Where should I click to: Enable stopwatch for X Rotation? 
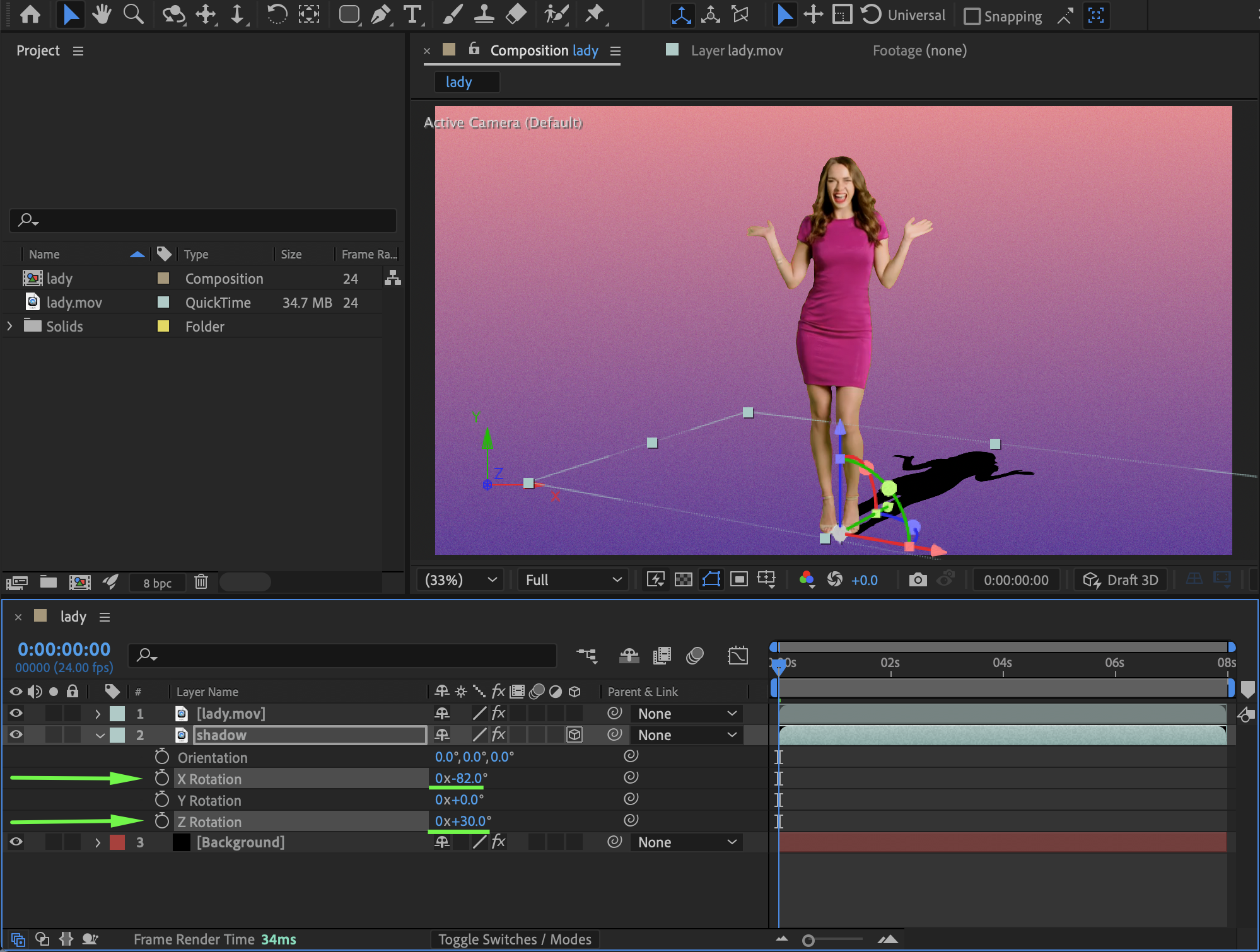162,779
